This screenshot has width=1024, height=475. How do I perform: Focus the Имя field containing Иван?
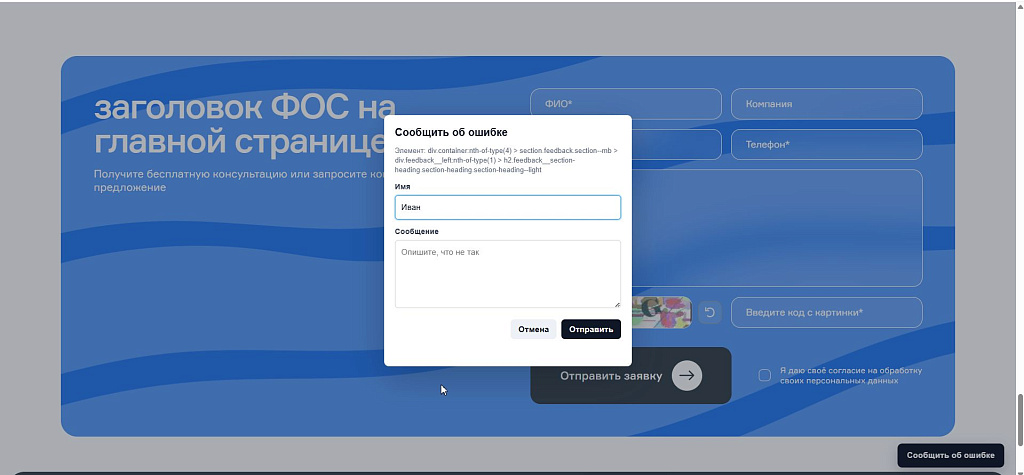pos(508,207)
